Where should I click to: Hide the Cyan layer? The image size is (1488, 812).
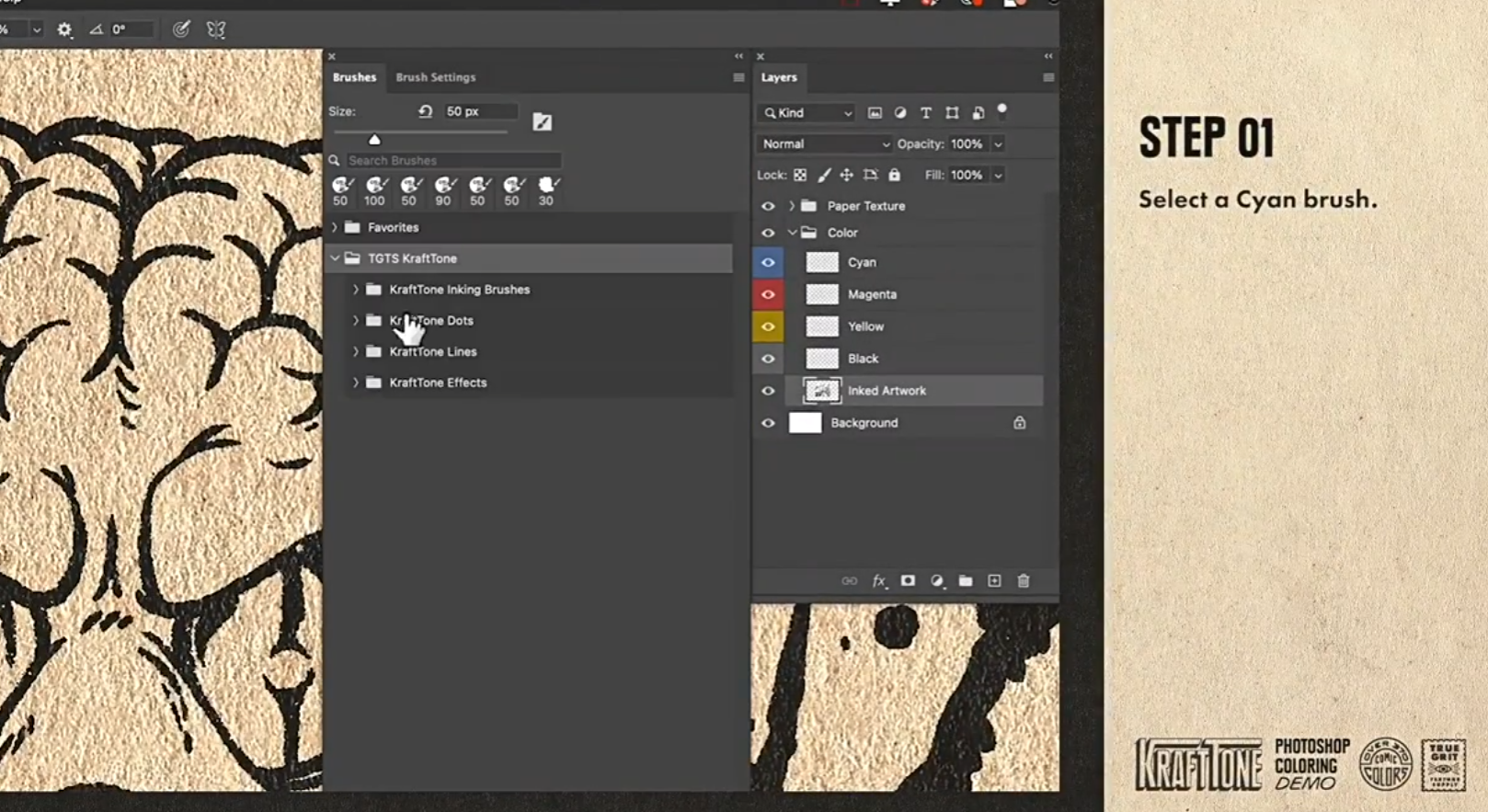[x=768, y=263]
